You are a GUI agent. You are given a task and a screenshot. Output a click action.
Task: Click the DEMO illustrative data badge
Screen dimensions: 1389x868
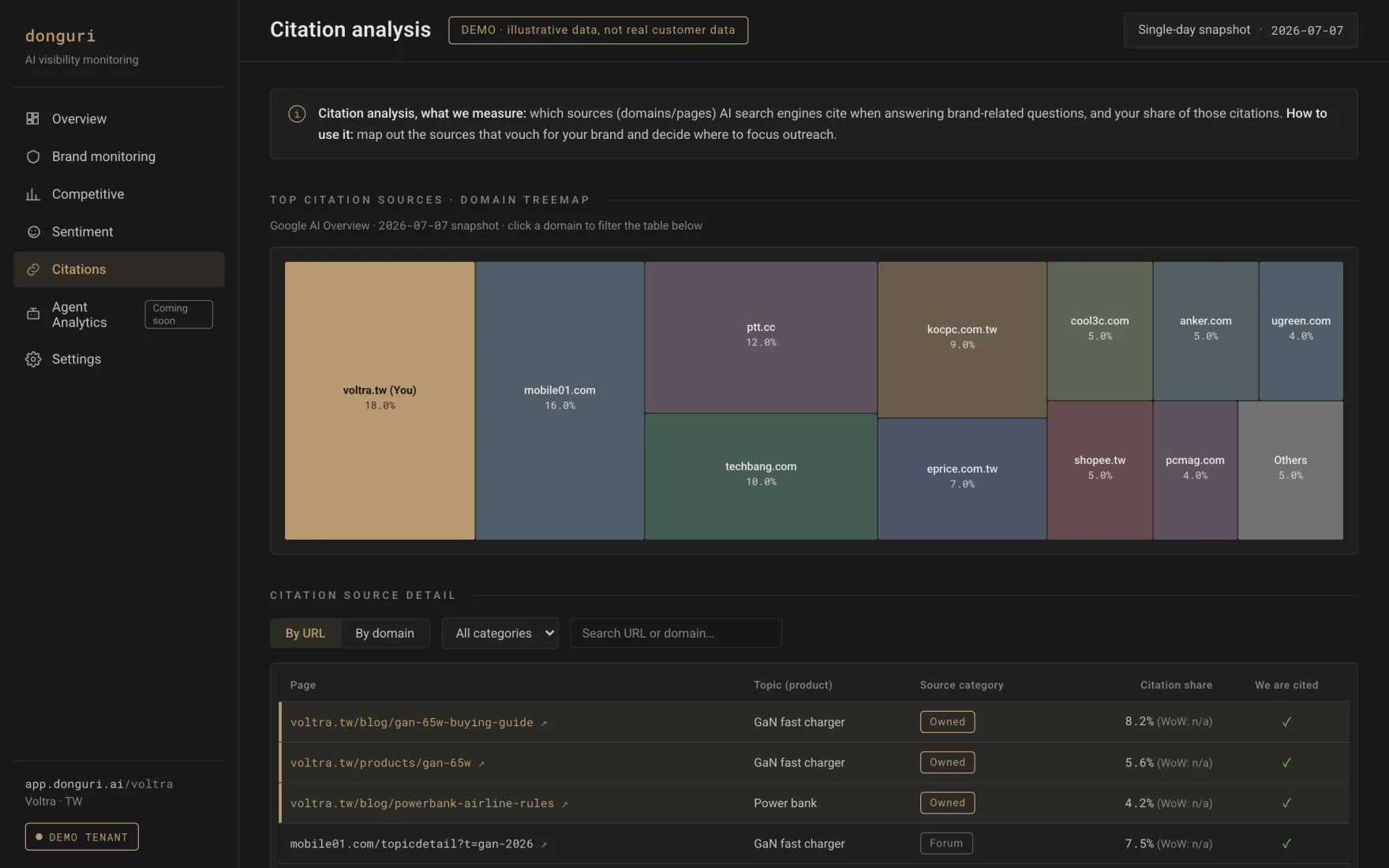point(598,30)
